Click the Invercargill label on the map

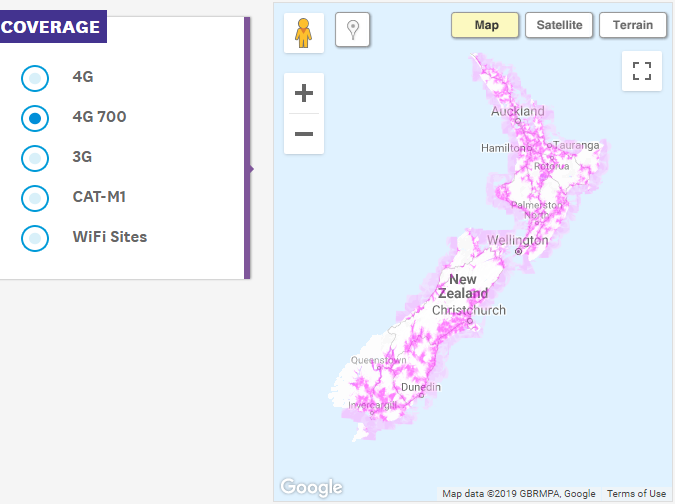coord(372,405)
